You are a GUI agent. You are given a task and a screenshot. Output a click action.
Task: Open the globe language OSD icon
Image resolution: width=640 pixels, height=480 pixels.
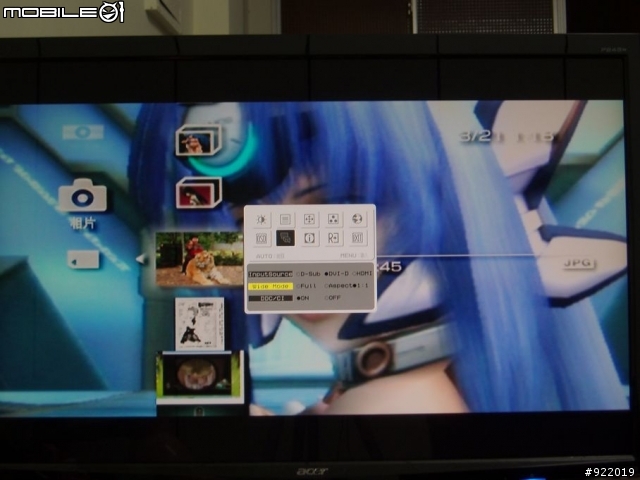coord(357,220)
